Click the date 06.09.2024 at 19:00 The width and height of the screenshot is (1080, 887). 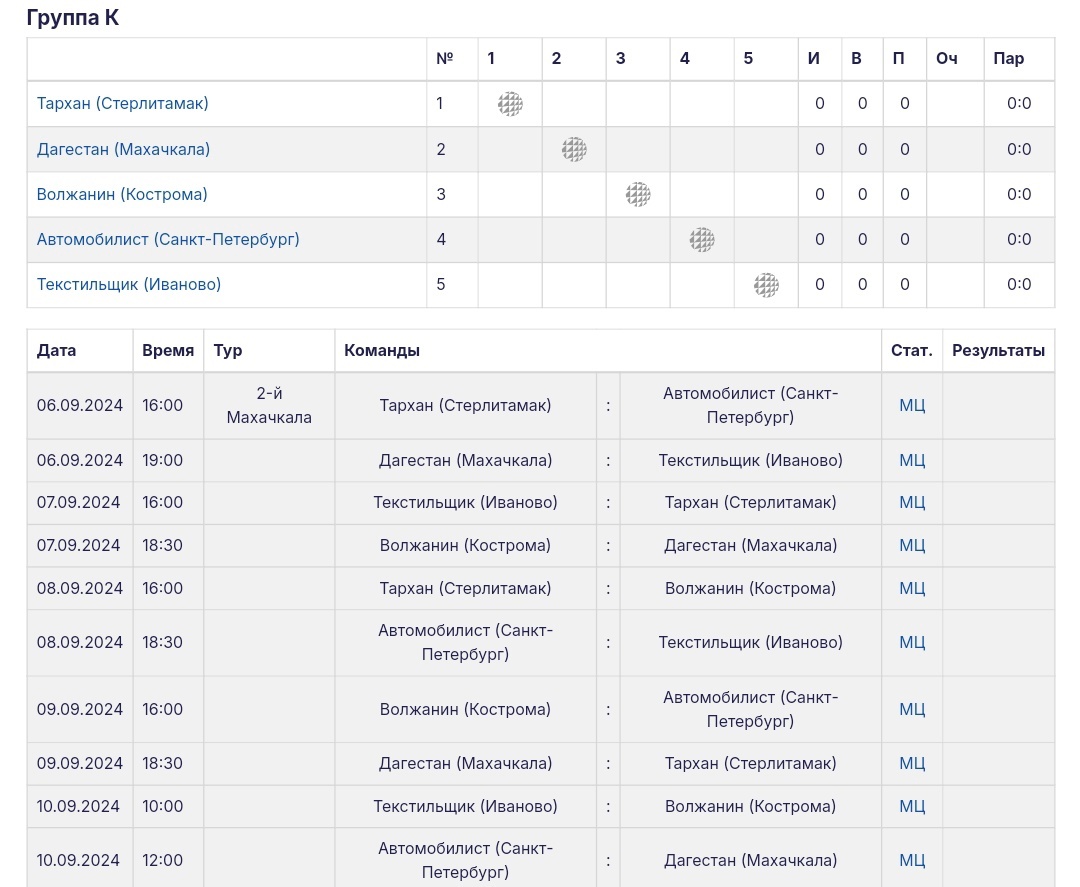(x=80, y=460)
